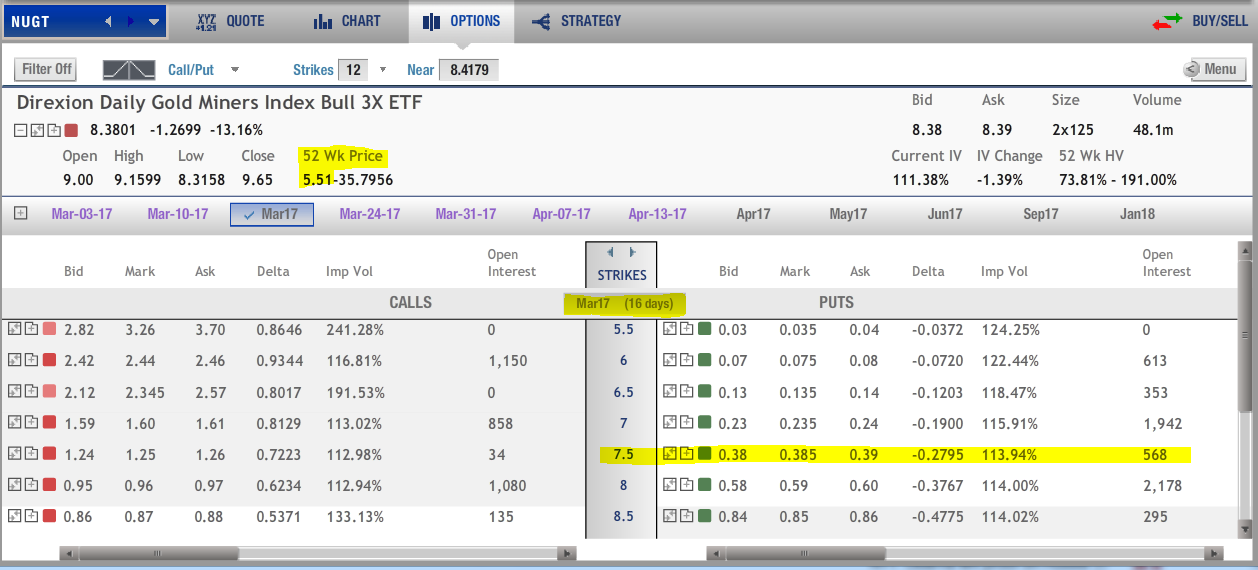
Task: Select the Sep17 expiration
Action: click(x=1041, y=214)
